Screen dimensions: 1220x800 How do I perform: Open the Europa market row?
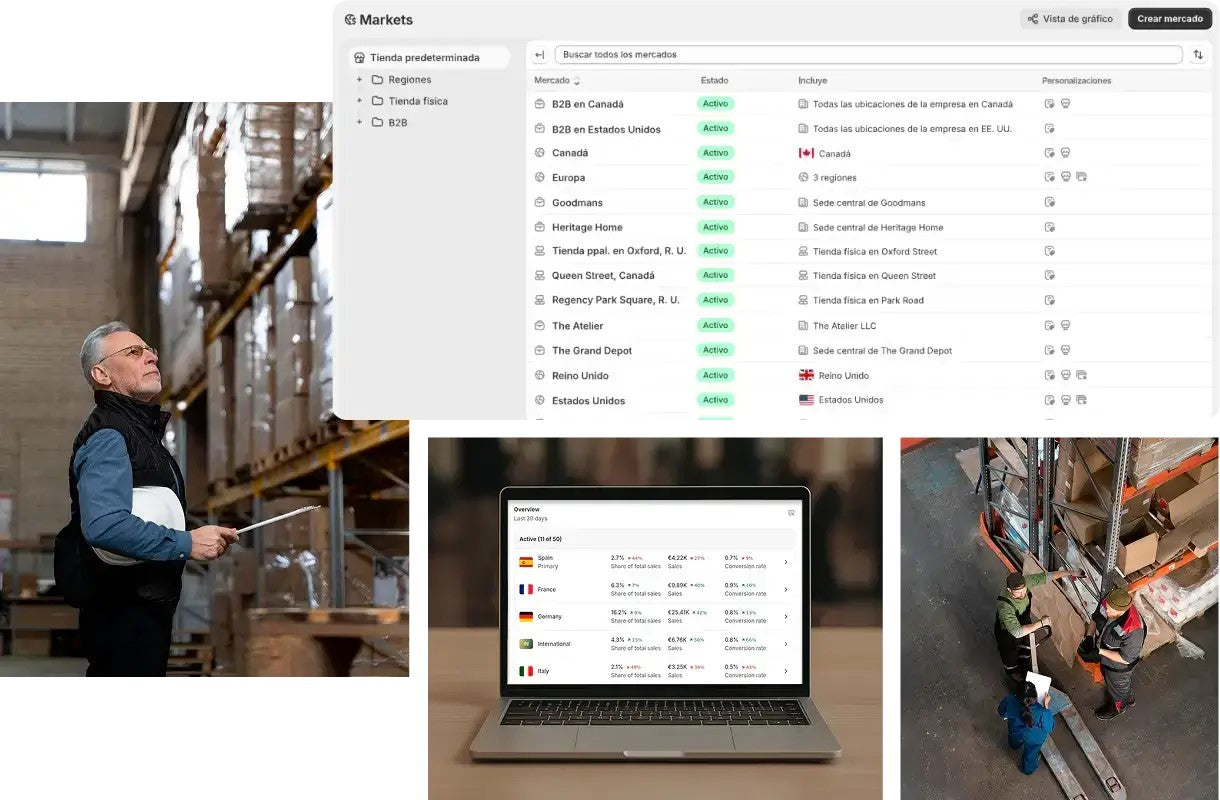pos(568,178)
